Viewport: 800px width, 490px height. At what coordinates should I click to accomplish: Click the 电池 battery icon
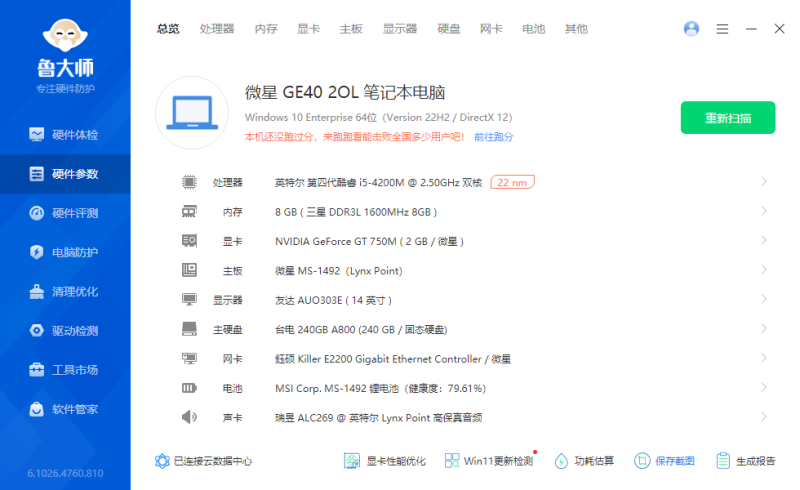click(189, 388)
